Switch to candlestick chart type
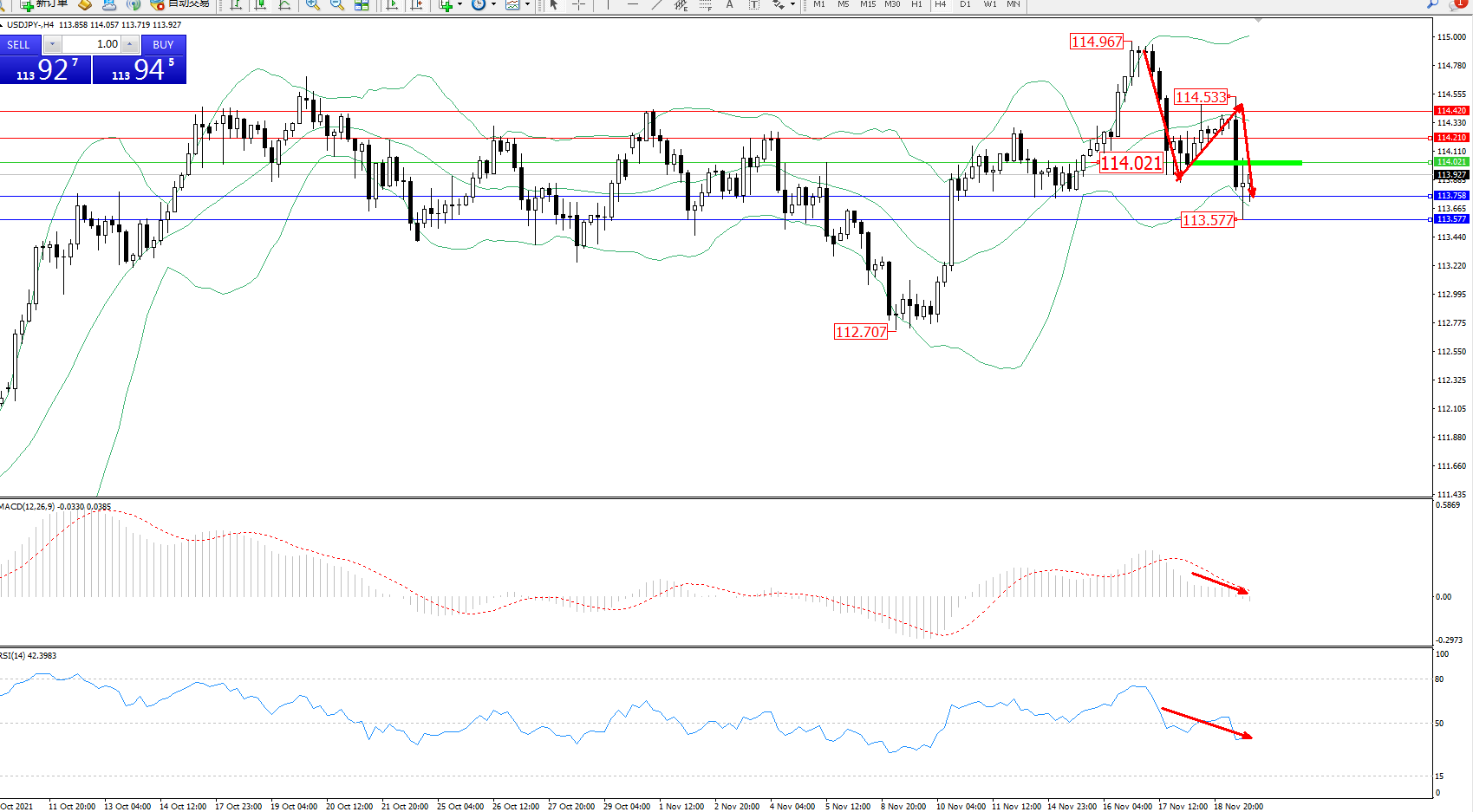The image size is (1473, 812). [x=260, y=5]
